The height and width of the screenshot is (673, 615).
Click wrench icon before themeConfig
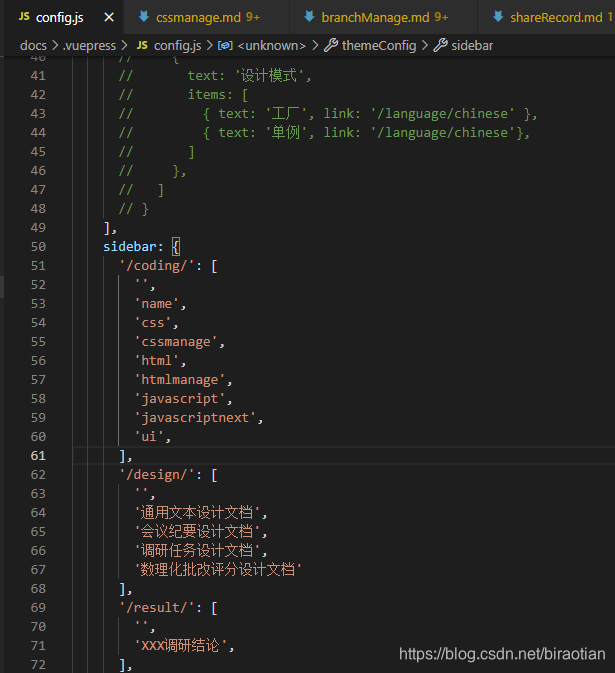pyautogui.click(x=331, y=45)
